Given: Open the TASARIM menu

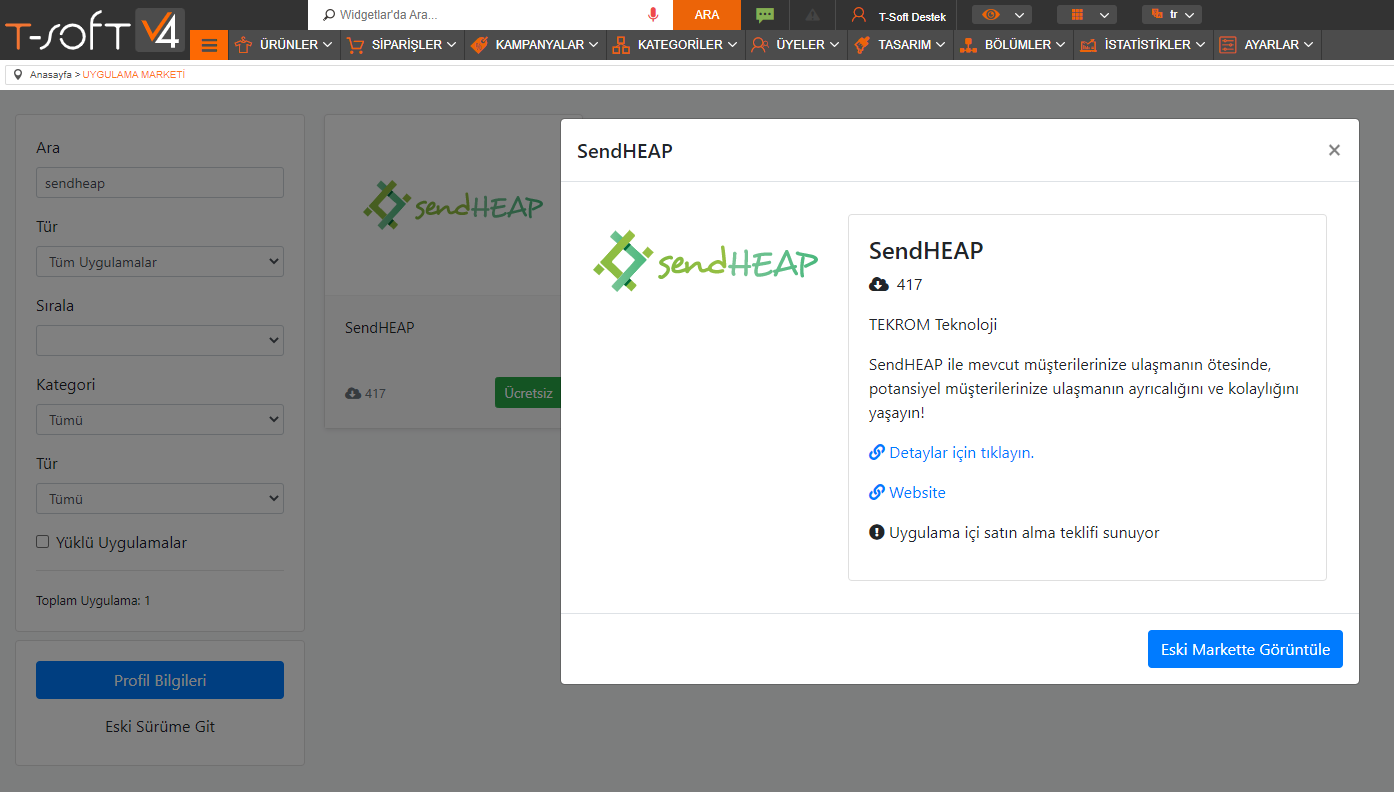Looking at the screenshot, I should [901, 45].
